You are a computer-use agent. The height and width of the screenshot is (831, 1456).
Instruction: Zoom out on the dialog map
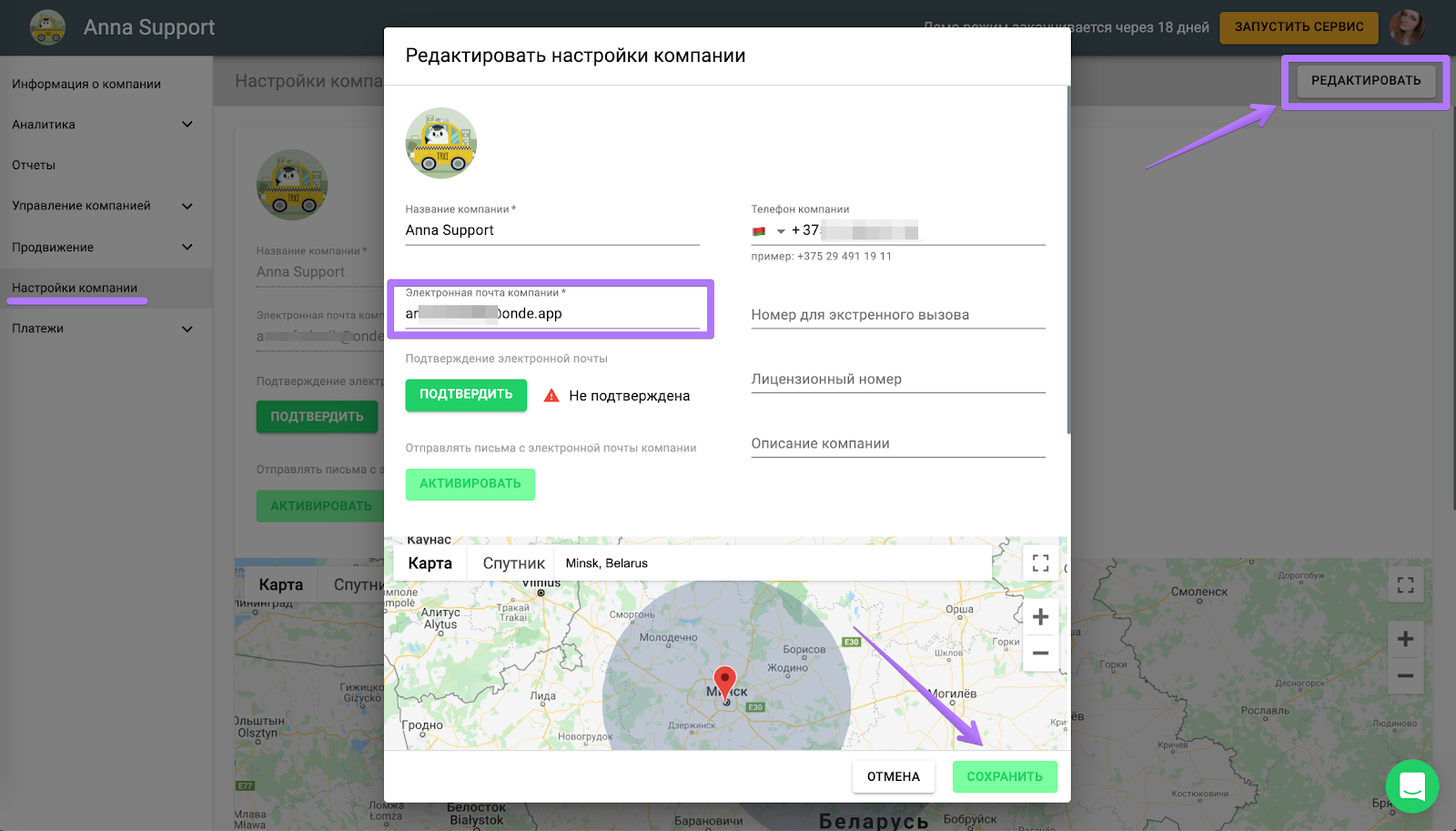[1041, 654]
